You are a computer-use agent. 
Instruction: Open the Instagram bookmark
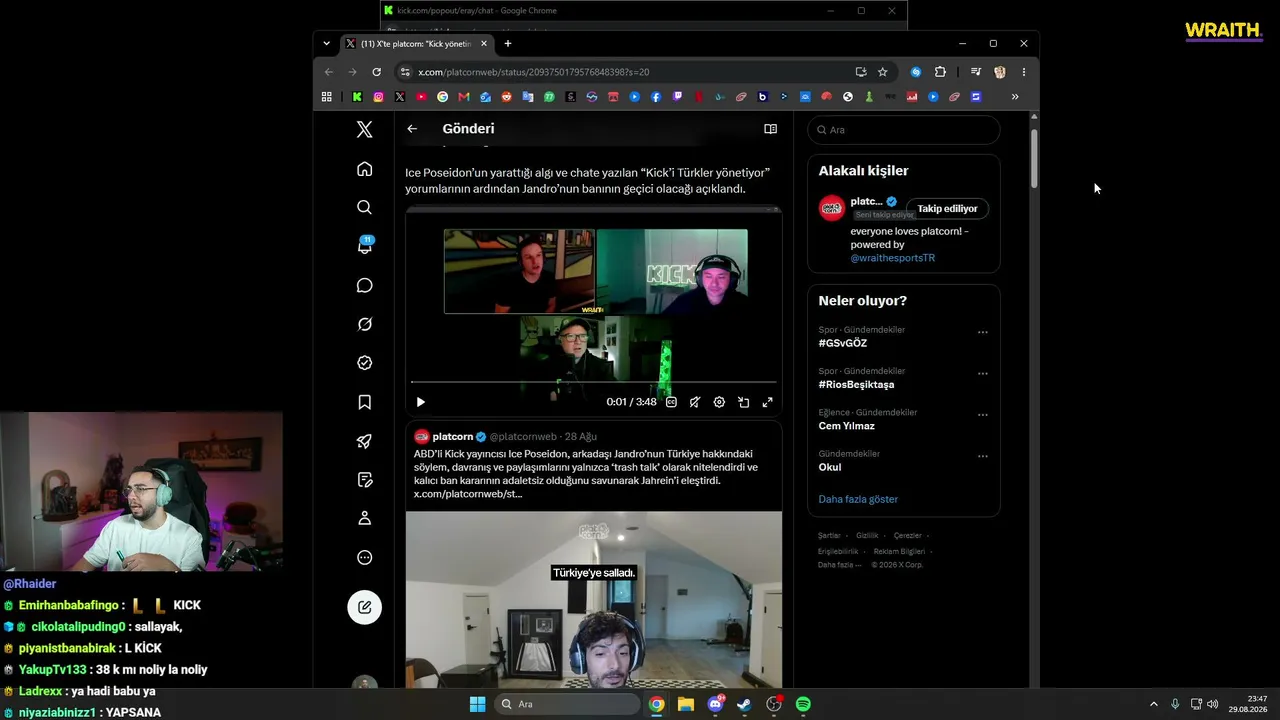(378, 97)
